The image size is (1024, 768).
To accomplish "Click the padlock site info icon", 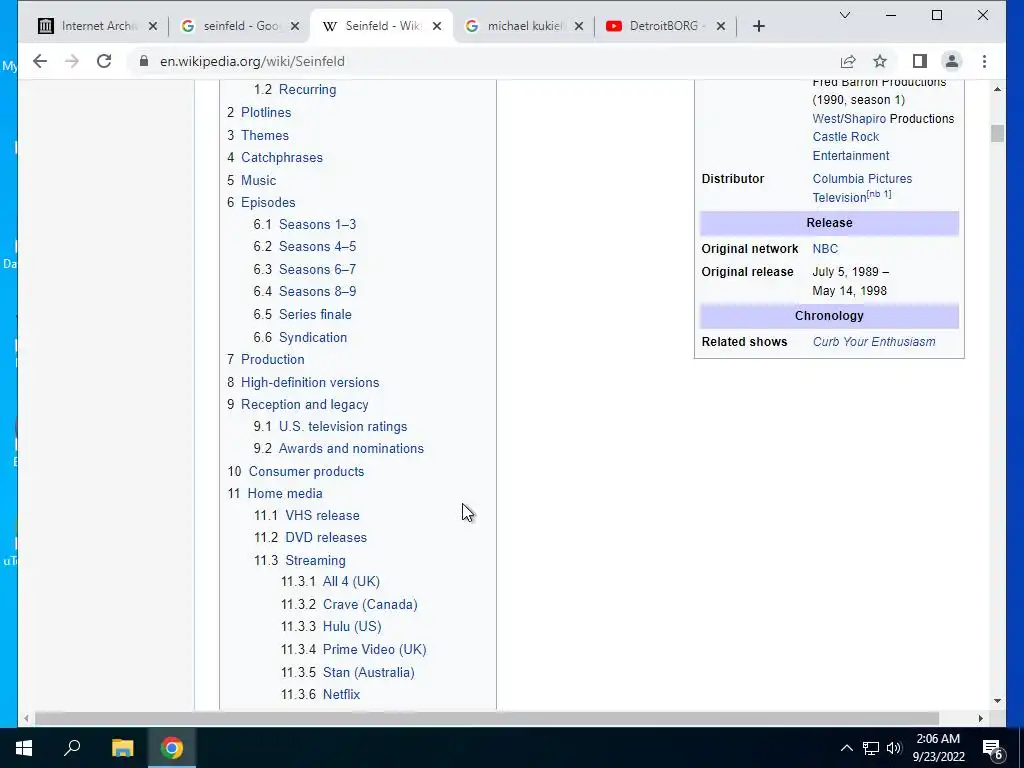I will tap(144, 61).
